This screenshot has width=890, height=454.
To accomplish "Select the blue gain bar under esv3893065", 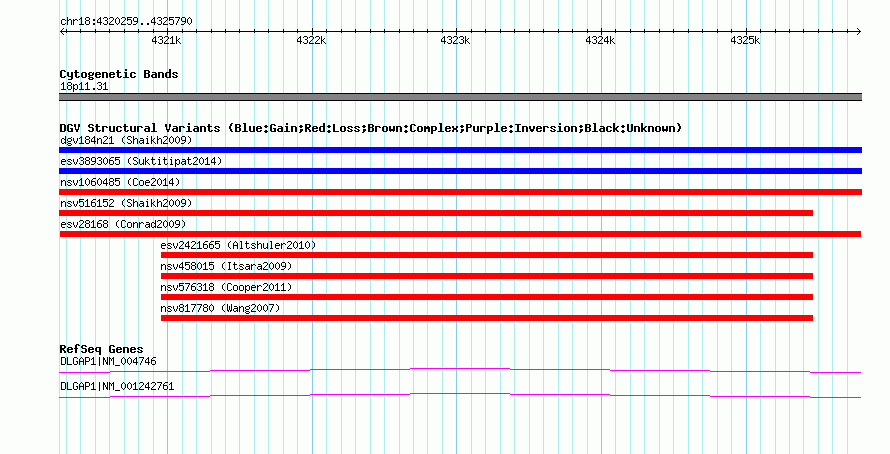I will [x=460, y=171].
